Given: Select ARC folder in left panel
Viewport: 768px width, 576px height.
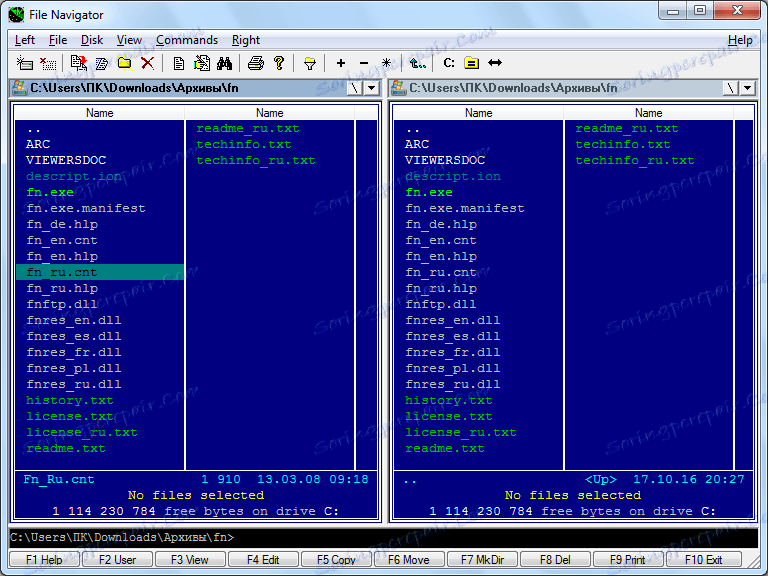Looking at the screenshot, I should pyautogui.click(x=38, y=144).
